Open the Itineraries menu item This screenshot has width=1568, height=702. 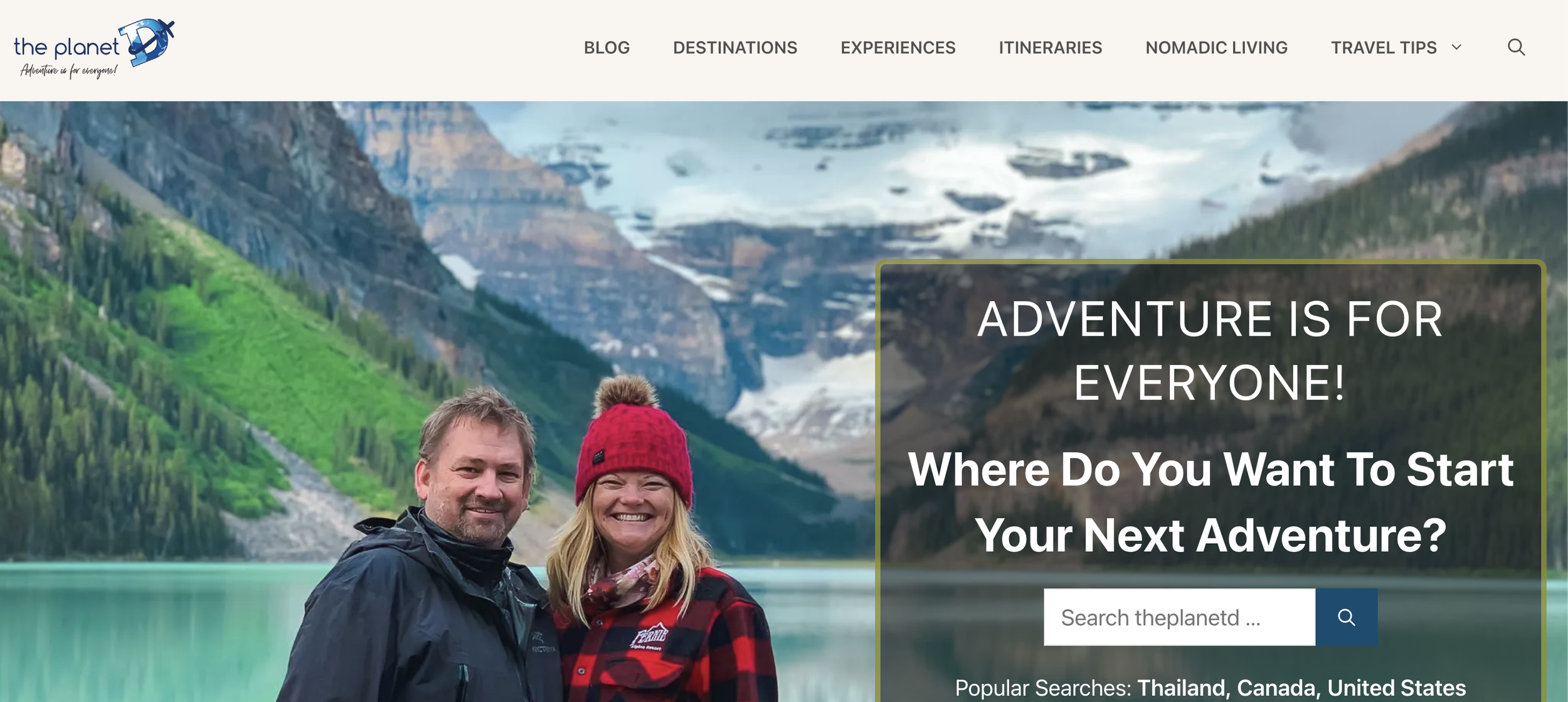pos(1051,48)
